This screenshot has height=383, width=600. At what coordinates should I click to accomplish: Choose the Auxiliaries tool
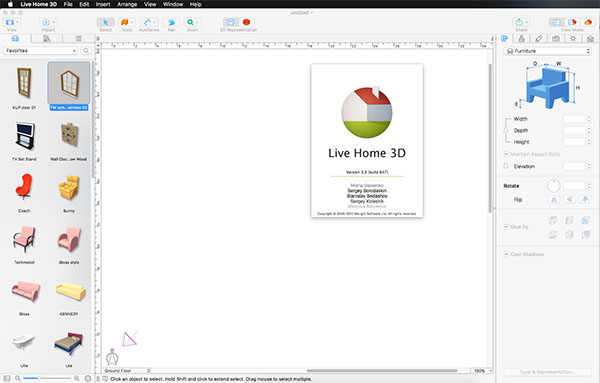pos(149,23)
